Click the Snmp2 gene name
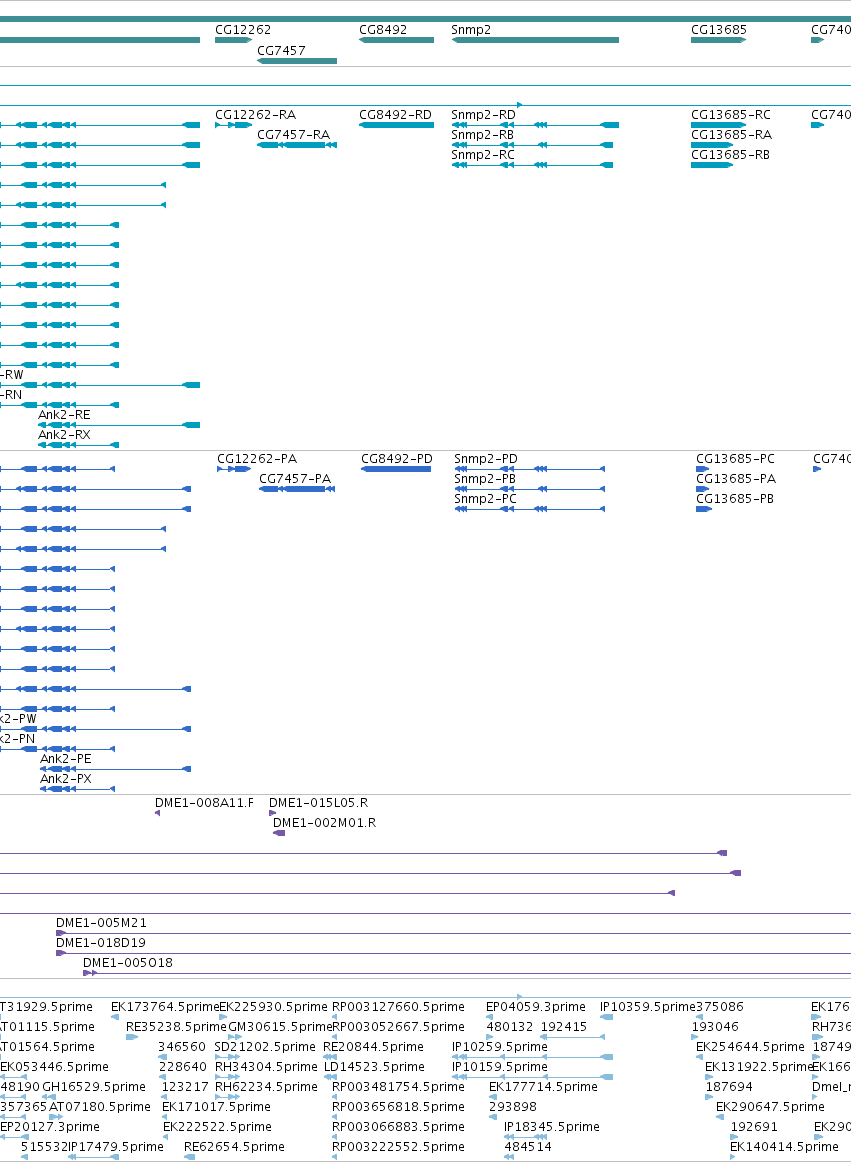This screenshot has width=851, height=1162. pyautogui.click(x=471, y=30)
